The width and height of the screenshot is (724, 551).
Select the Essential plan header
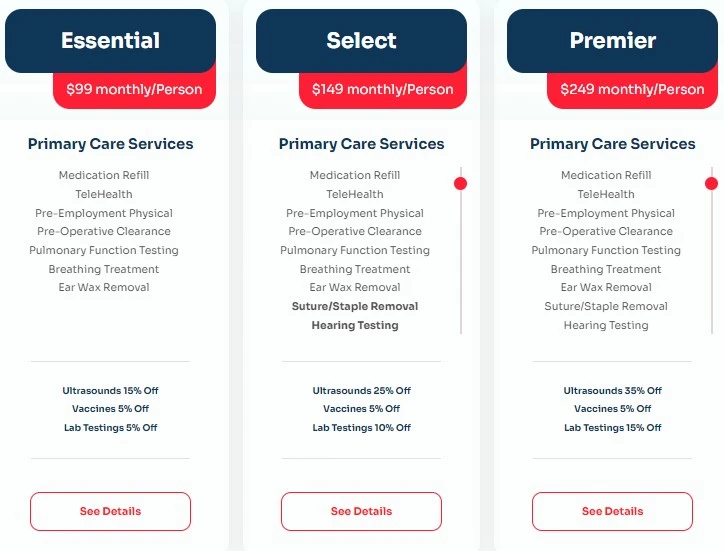pos(110,41)
